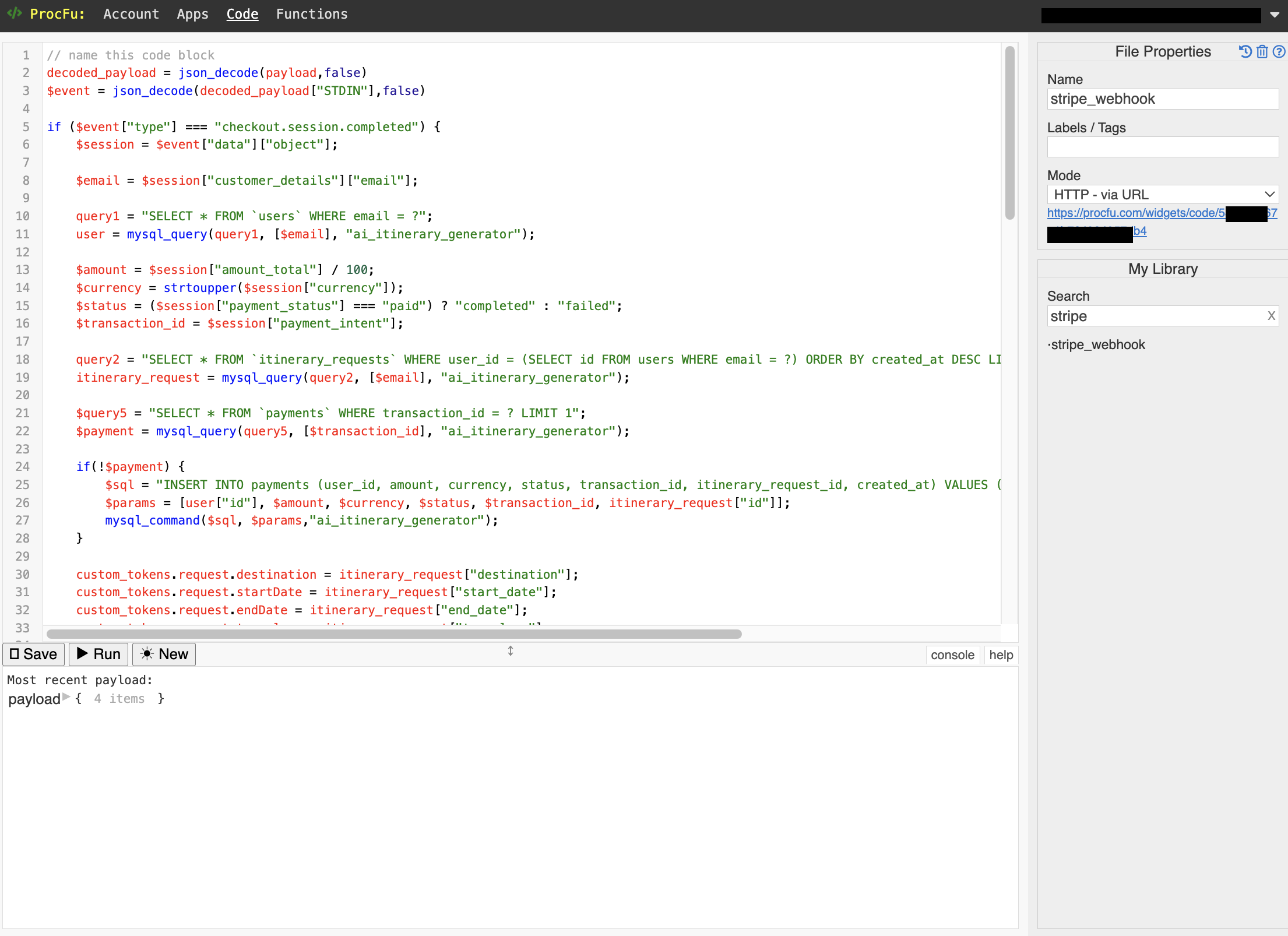Click line number 5 in gutter

pyautogui.click(x=26, y=126)
